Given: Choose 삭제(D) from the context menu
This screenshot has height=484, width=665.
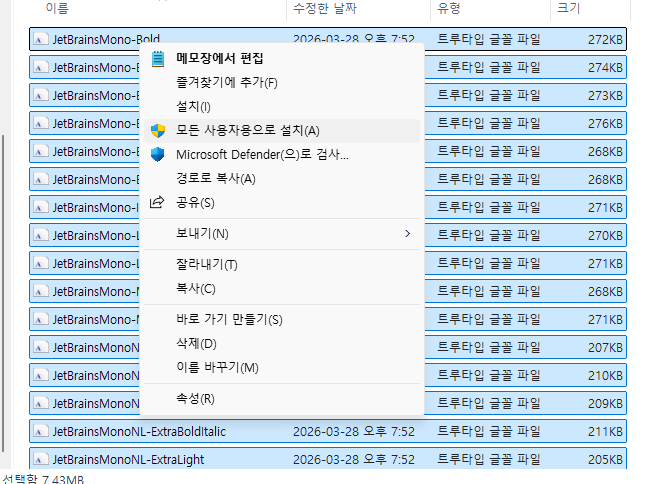Looking at the screenshot, I should (x=282, y=343).
